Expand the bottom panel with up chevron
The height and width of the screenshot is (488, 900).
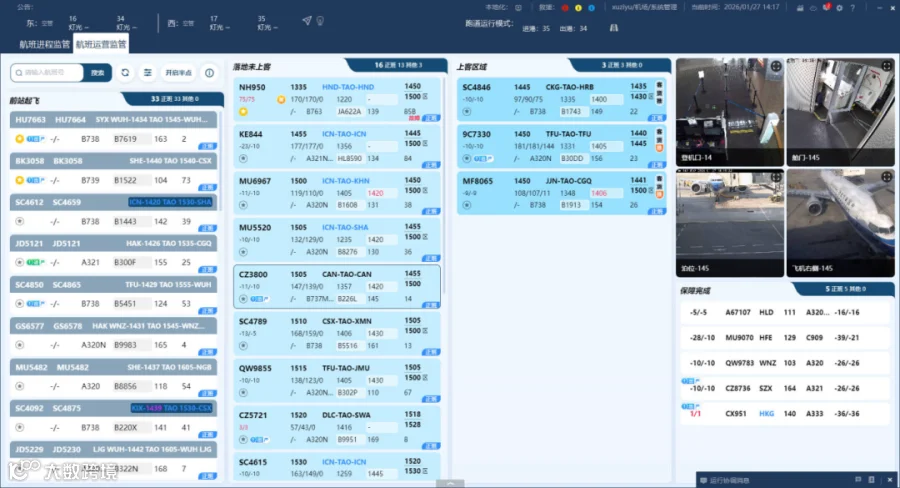point(450,484)
